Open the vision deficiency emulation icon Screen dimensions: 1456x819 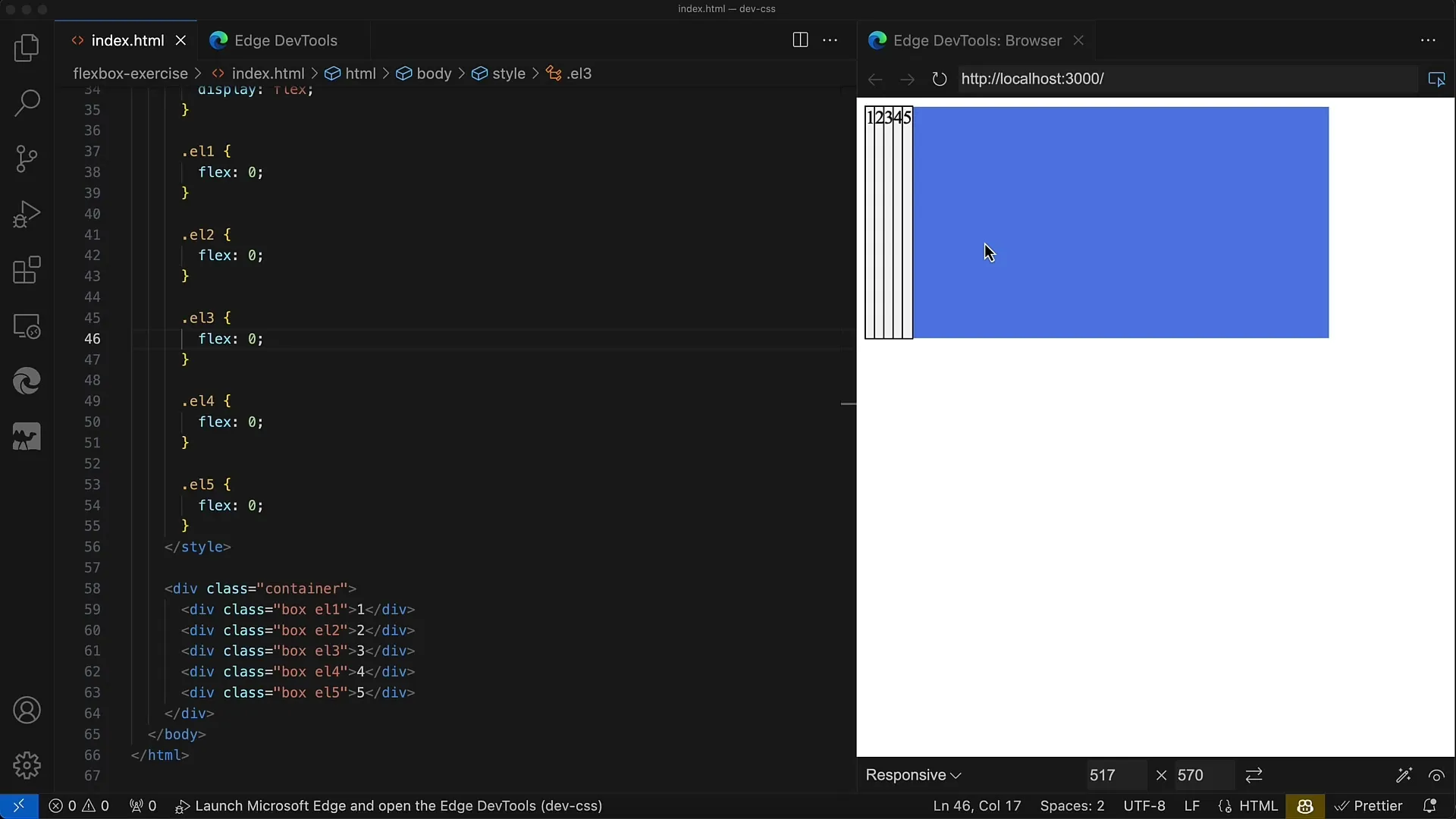coord(1436,775)
